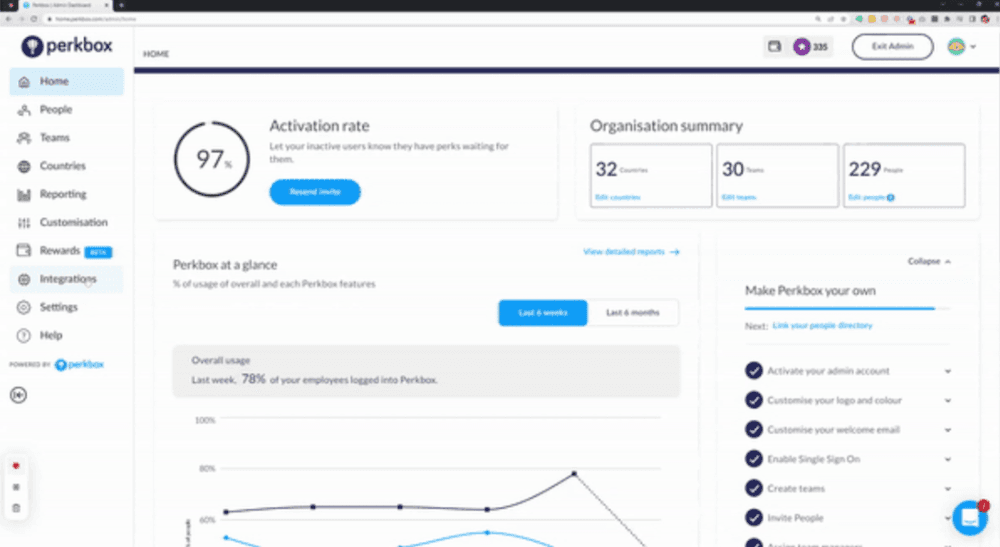This screenshot has height=547, width=1000.
Task: Click the browser back arrow
Action: point(8,19)
